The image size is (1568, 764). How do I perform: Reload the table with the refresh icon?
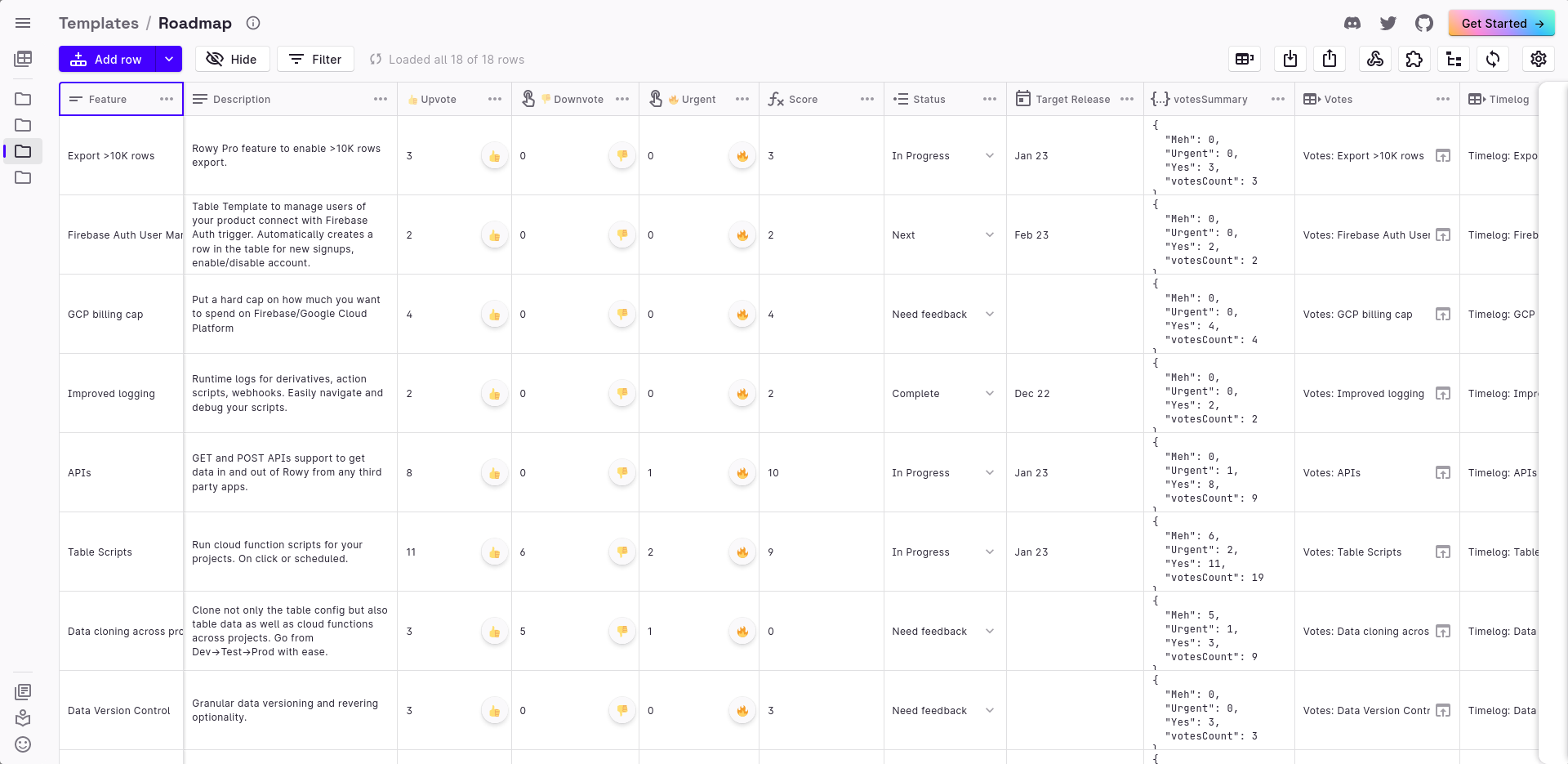tap(1494, 59)
